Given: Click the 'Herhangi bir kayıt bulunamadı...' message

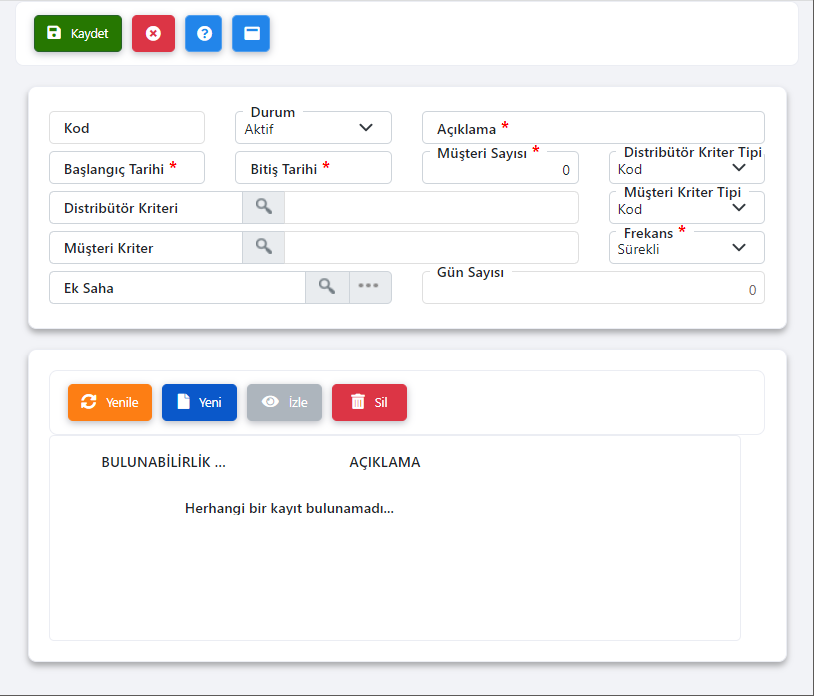Looking at the screenshot, I should [x=289, y=508].
